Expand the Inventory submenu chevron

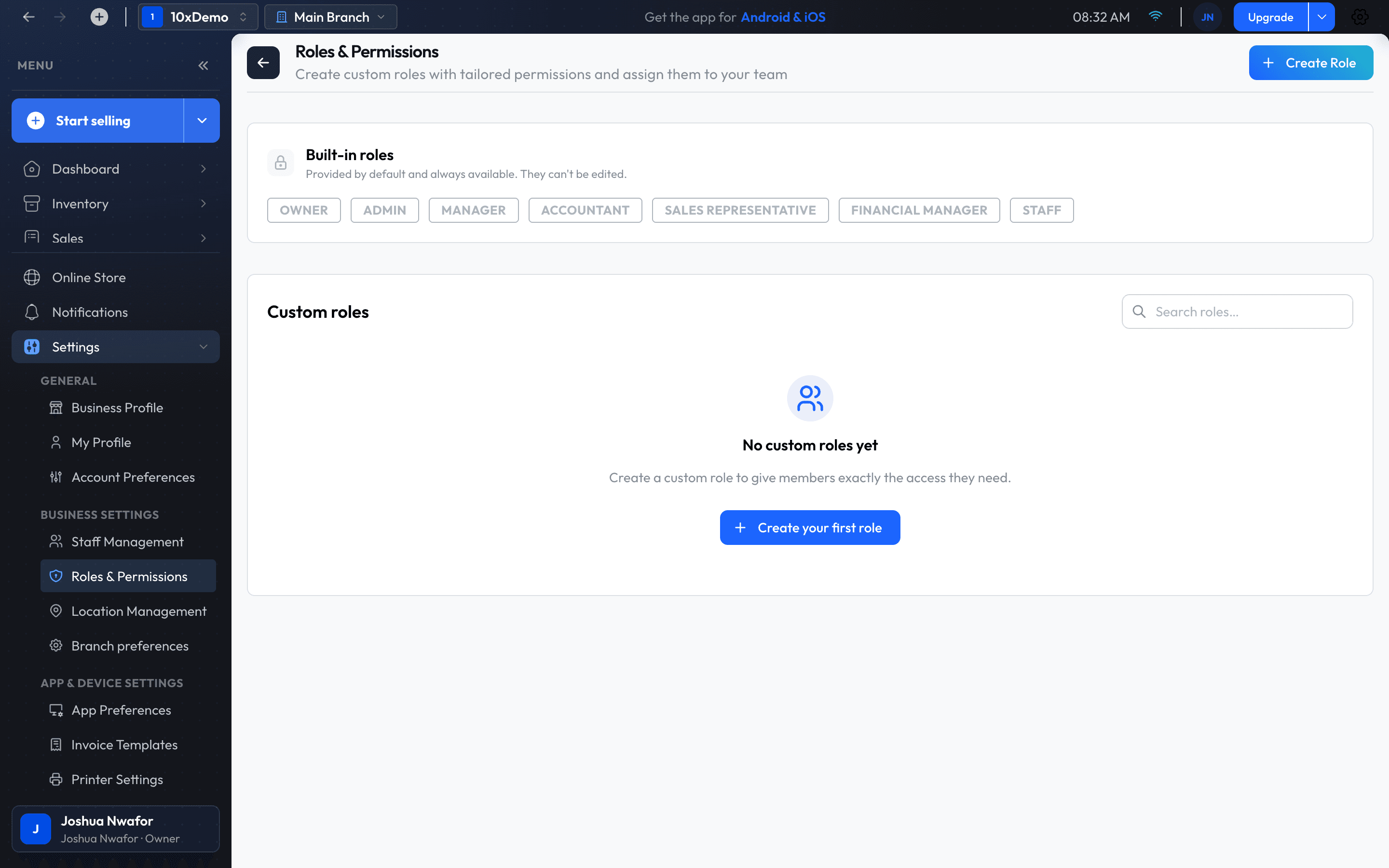203,203
